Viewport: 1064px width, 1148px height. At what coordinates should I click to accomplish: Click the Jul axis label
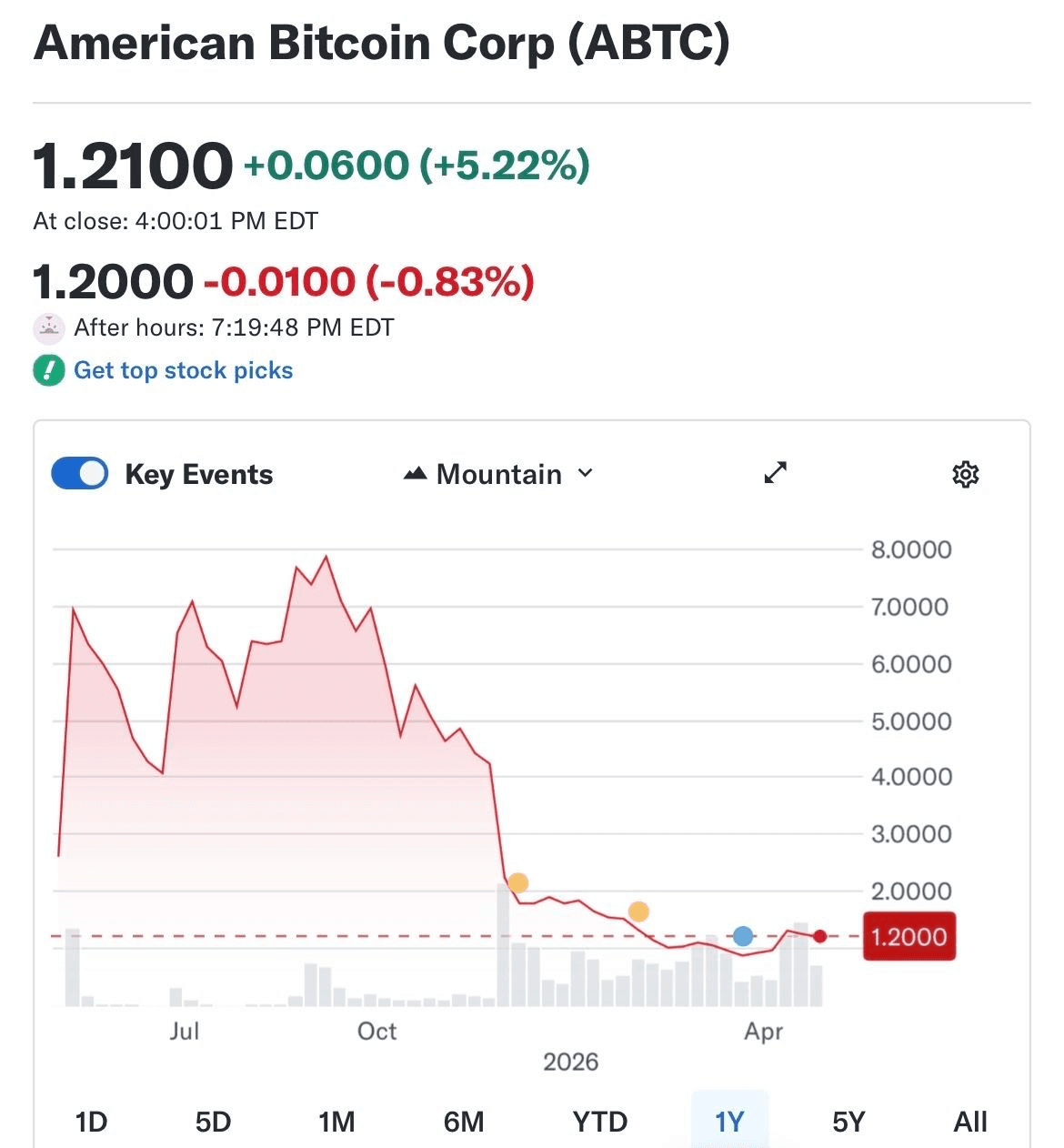coord(184,1032)
